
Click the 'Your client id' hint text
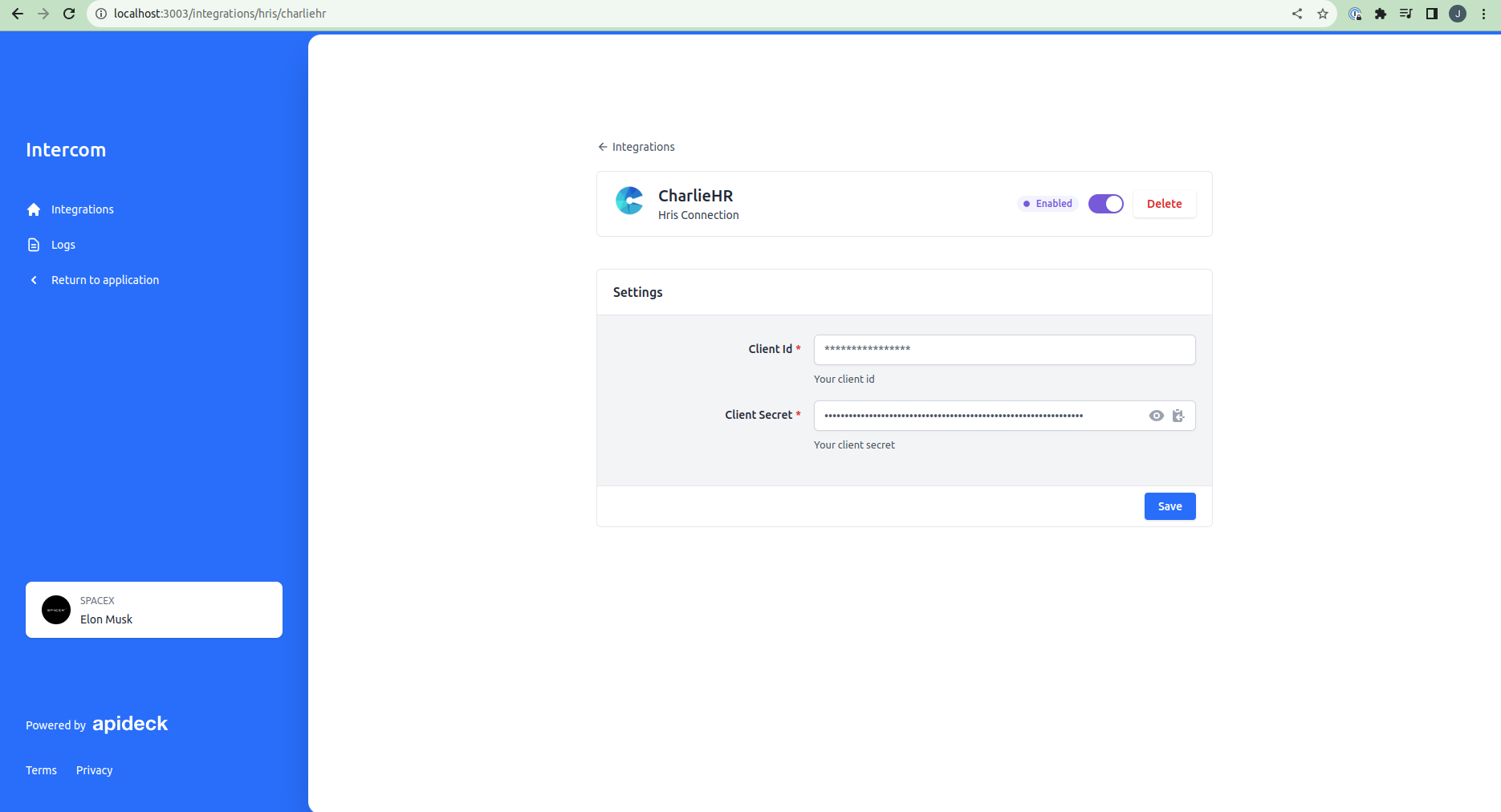click(844, 379)
